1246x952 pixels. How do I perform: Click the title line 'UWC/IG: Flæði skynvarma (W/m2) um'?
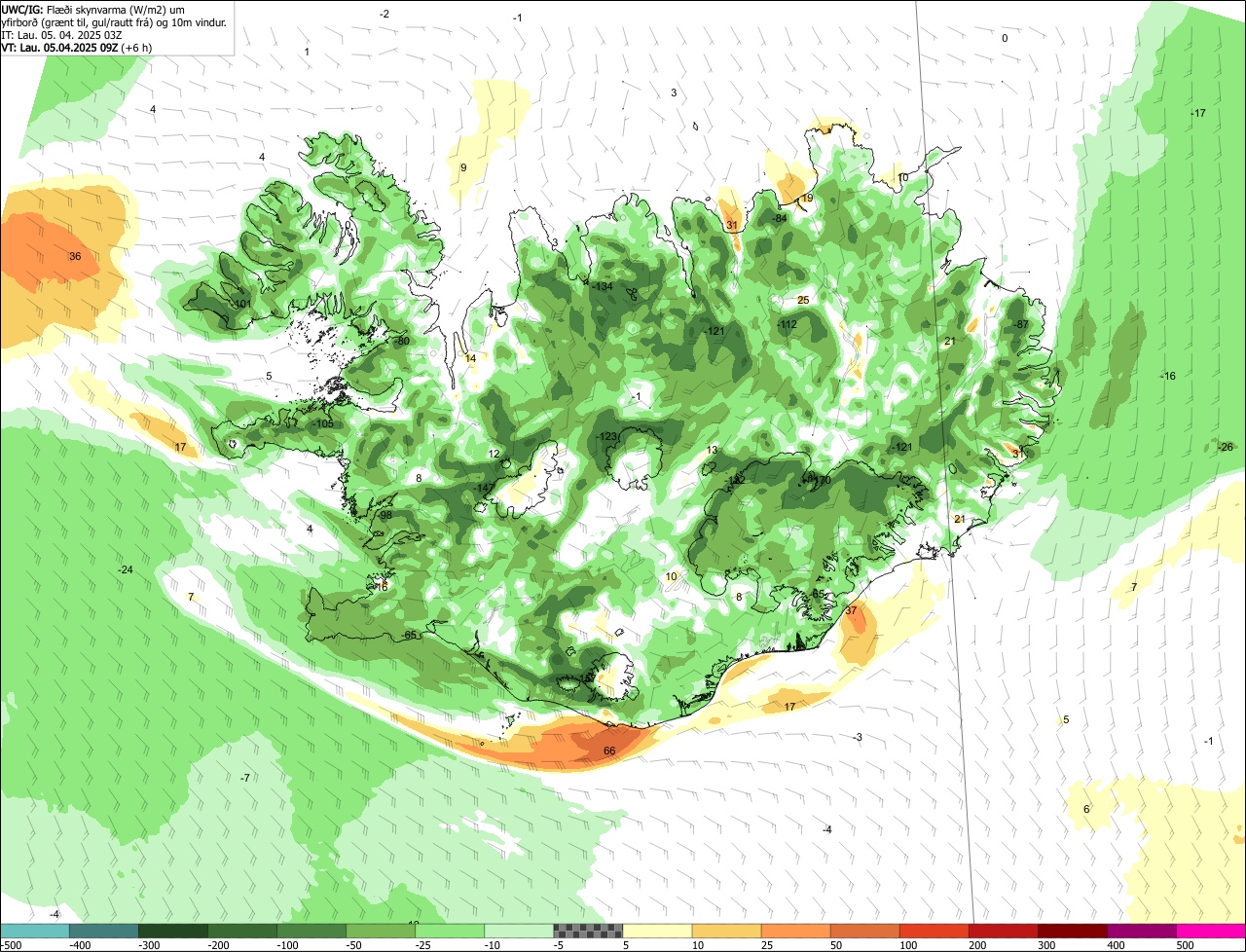(93, 10)
